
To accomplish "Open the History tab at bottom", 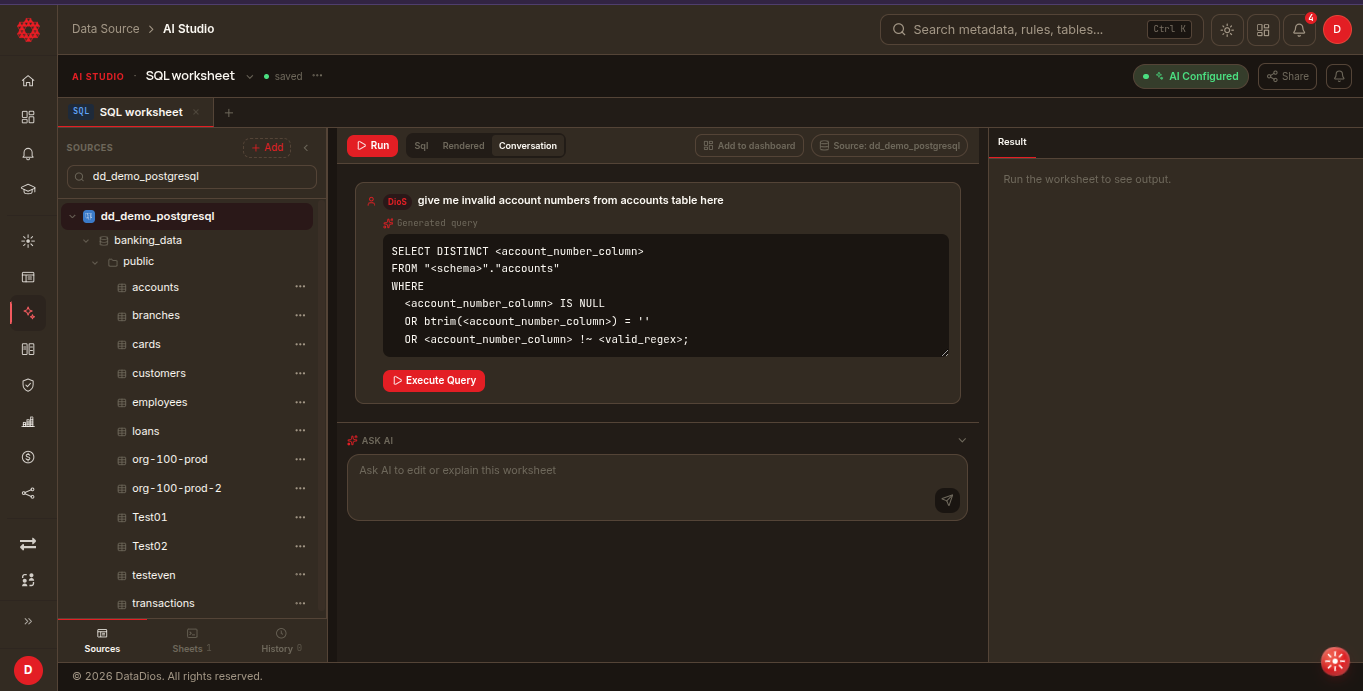I will [281, 640].
